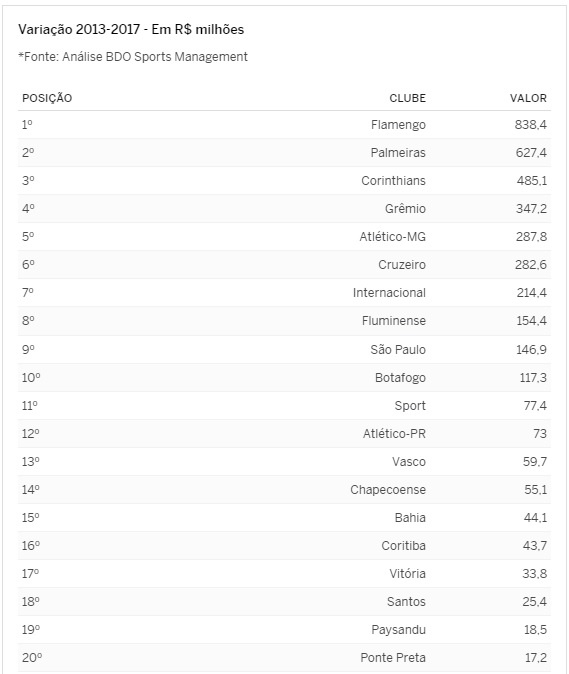Click the Cruzeiro value 282,6

[x=531, y=264]
